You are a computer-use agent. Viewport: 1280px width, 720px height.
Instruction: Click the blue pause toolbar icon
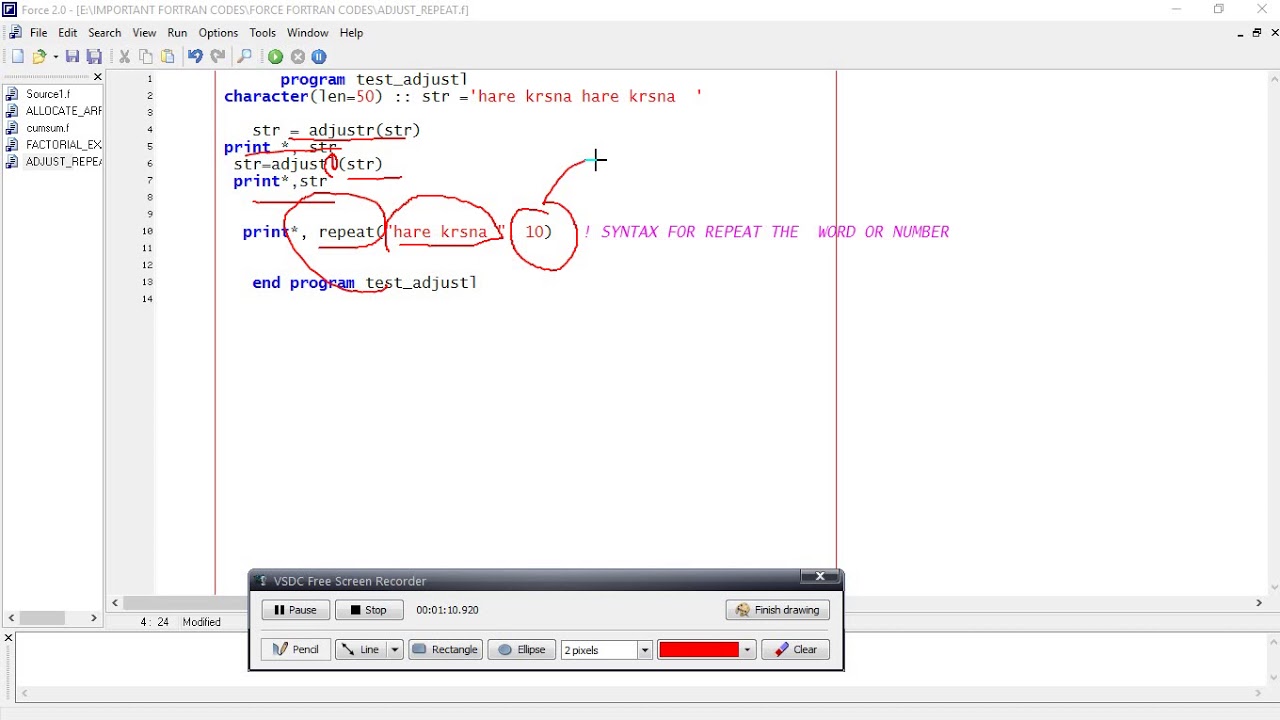coord(319,57)
